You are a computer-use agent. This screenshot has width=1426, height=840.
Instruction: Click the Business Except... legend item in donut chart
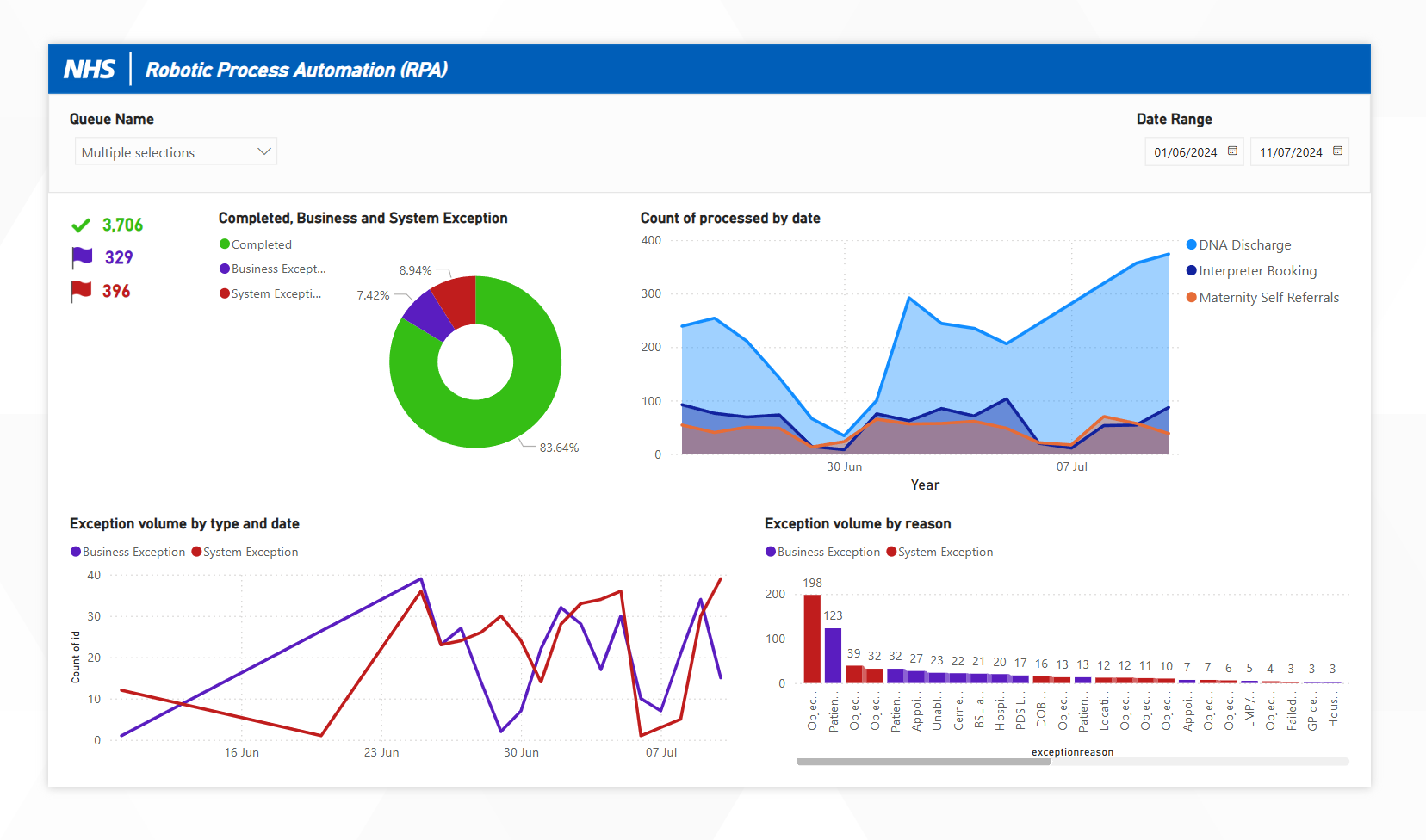[273, 269]
